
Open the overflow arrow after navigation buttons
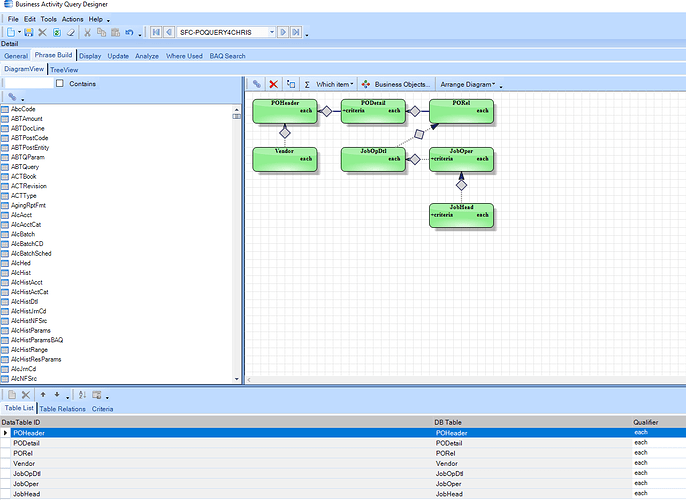[x=307, y=35]
